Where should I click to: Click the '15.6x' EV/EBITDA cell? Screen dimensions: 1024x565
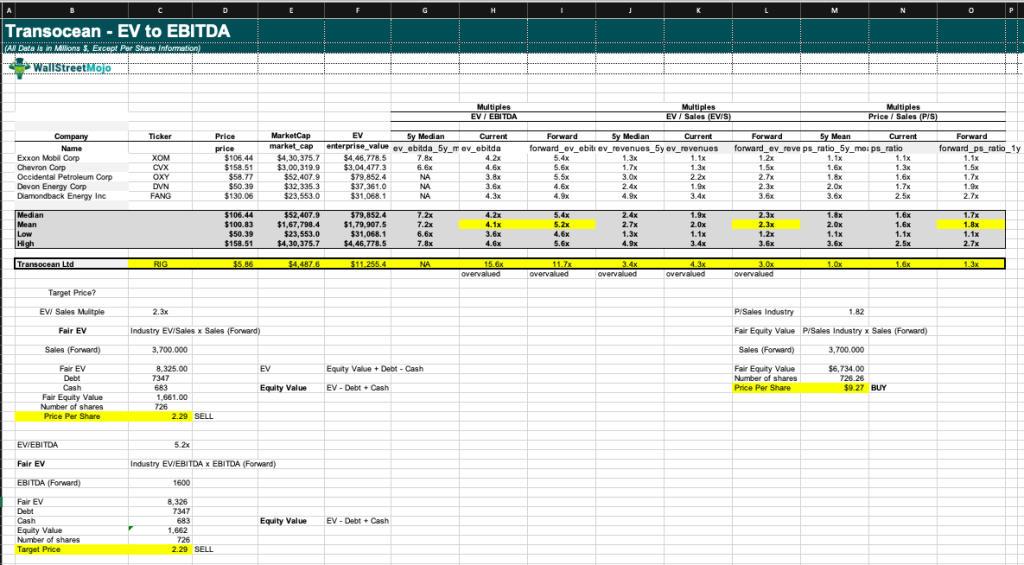[x=494, y=264]
